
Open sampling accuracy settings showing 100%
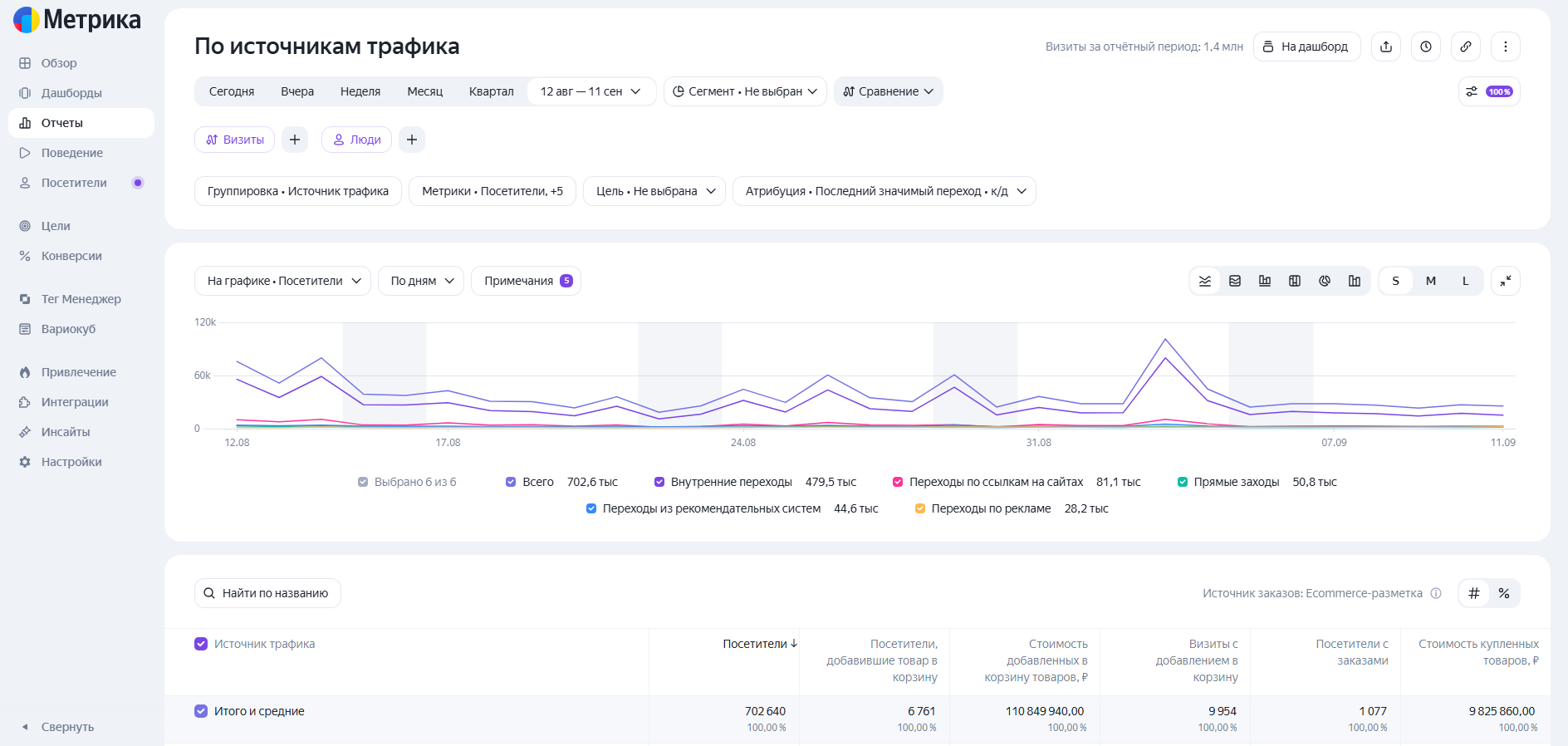click(x=1489, y=91)
